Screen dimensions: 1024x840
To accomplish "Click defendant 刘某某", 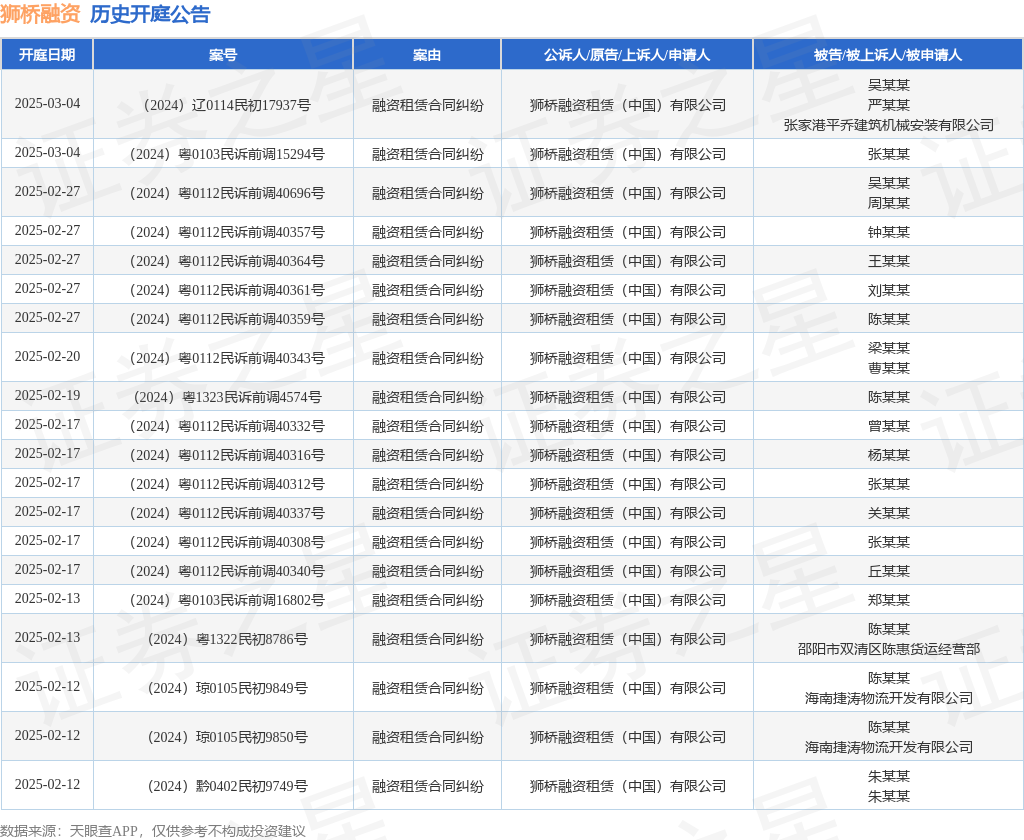I will [888, 290].
